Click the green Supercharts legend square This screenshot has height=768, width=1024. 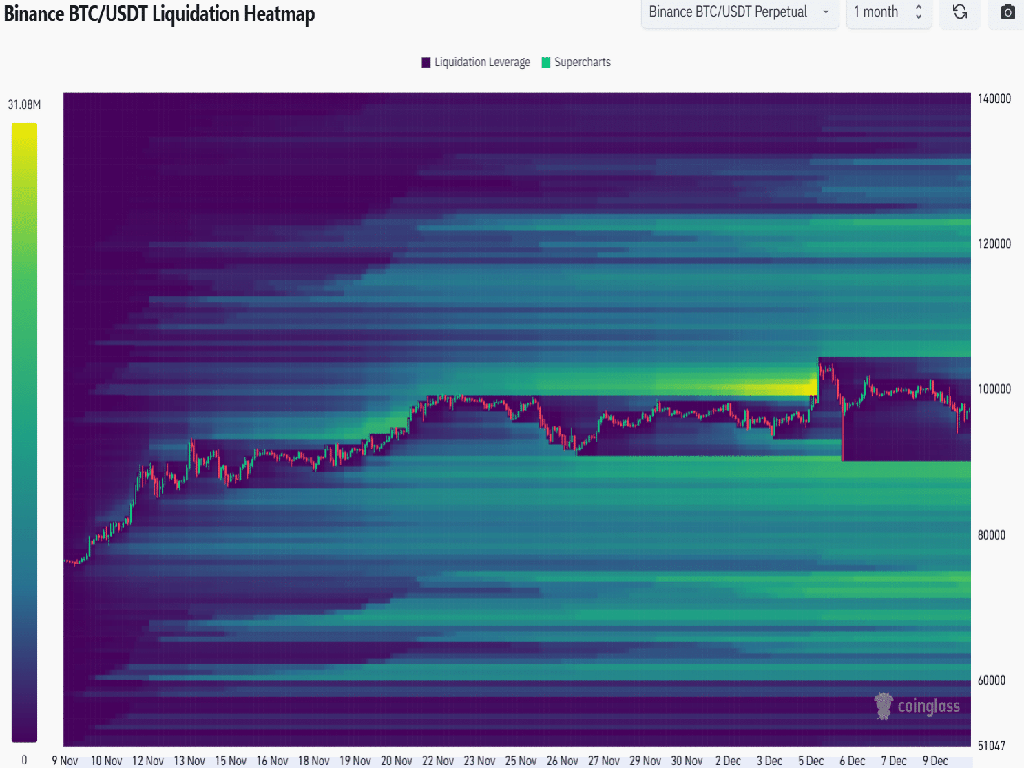(545, 62)
